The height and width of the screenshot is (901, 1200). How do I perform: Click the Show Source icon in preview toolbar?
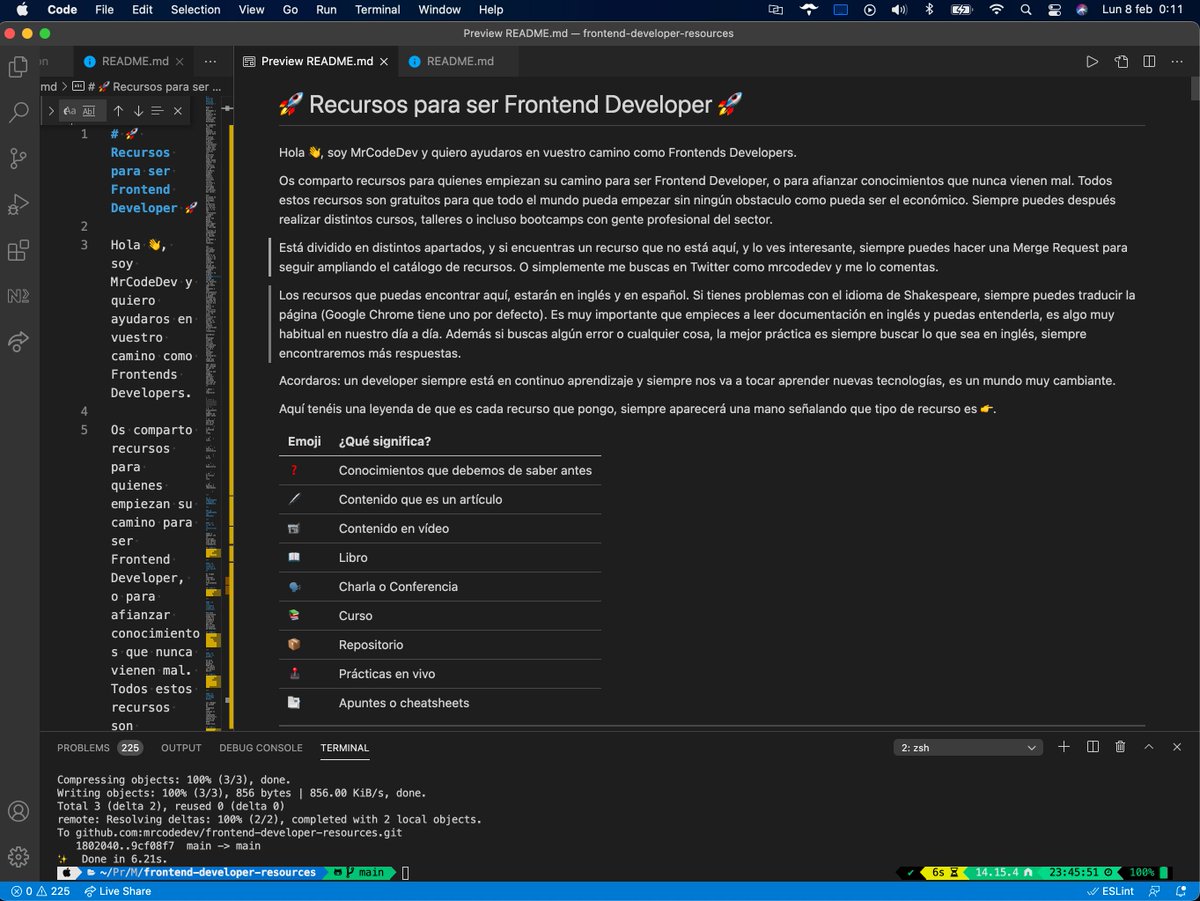pyautogui.click(x=1121, y=61)
